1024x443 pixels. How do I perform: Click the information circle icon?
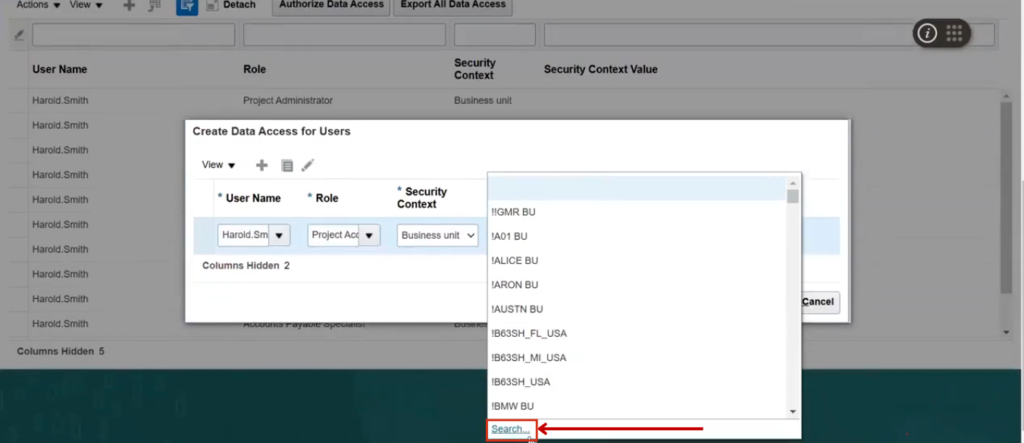pos(927,33)
